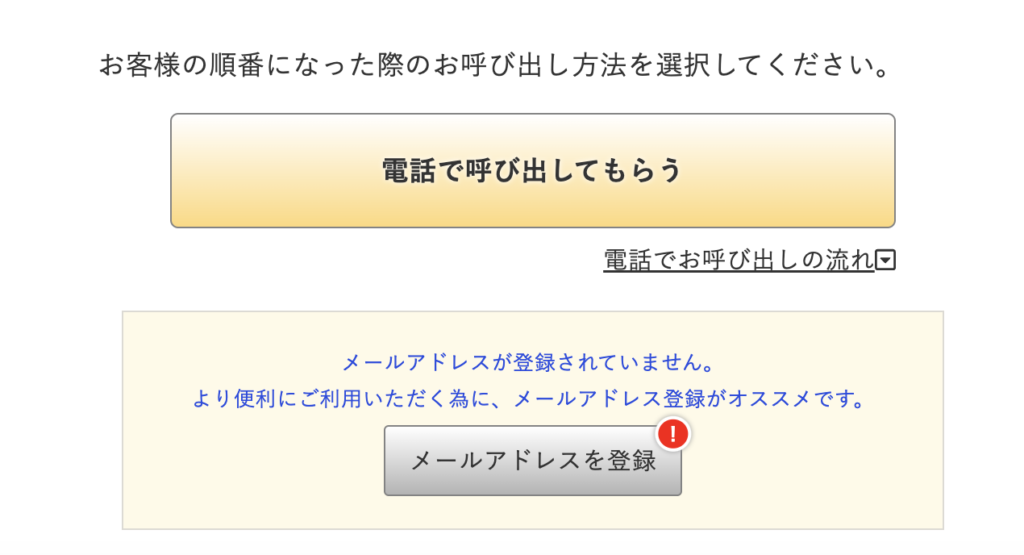
Task: Click the exclamation mark on the register button corner
Action: [x=675, y=434]
